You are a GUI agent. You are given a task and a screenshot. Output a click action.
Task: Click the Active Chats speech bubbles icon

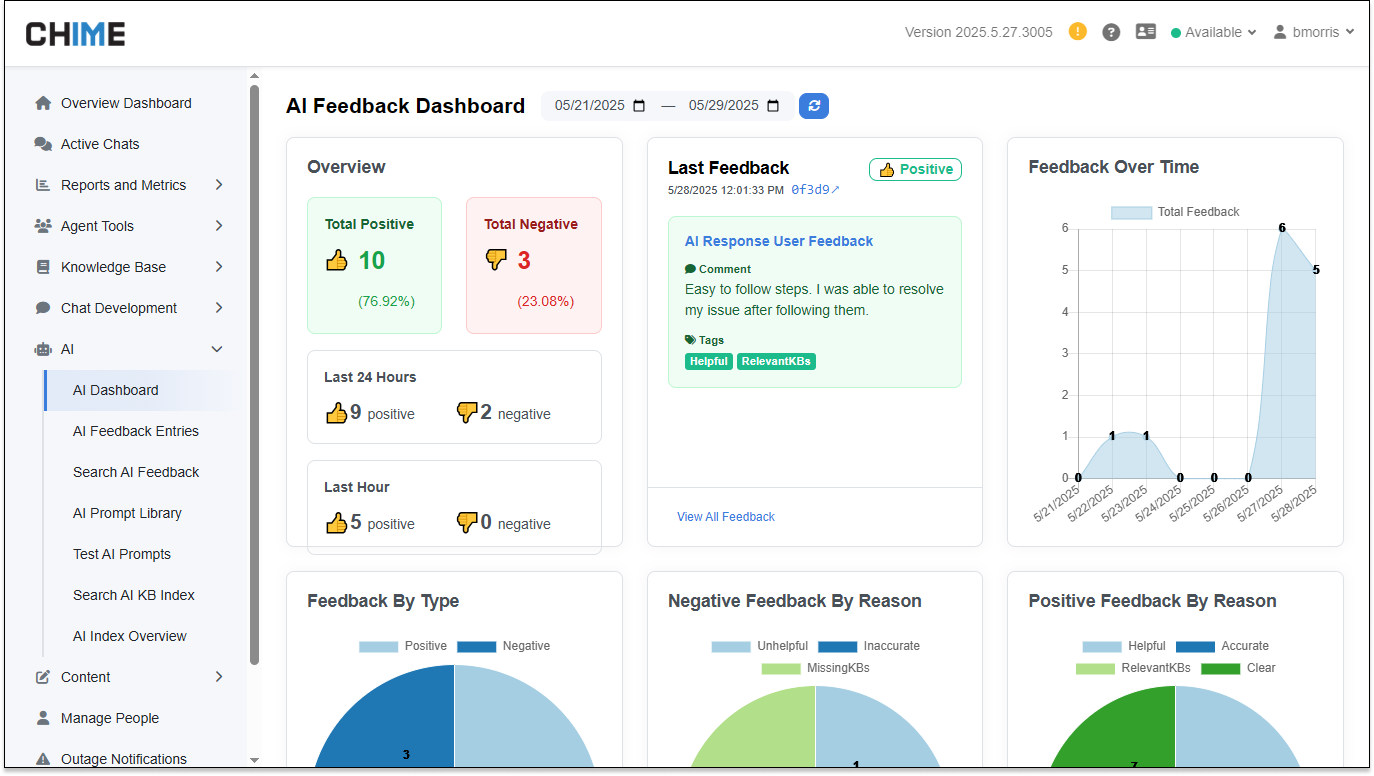[43, 144]
